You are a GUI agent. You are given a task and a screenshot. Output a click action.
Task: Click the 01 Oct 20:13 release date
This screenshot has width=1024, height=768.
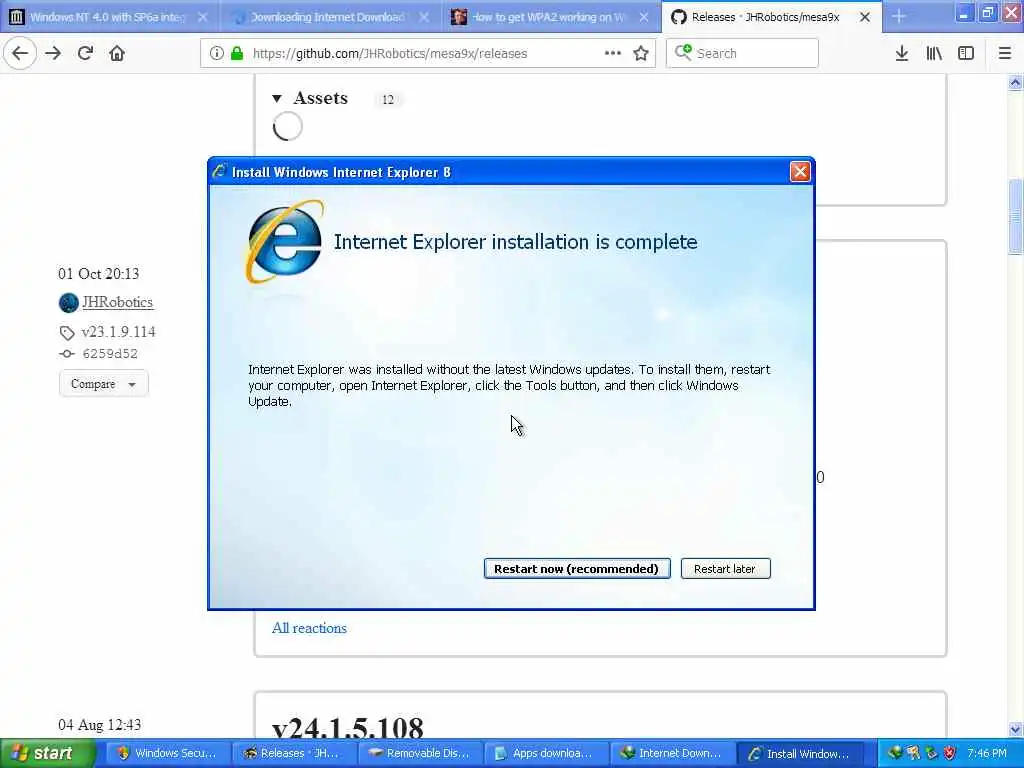pos(99,274)
